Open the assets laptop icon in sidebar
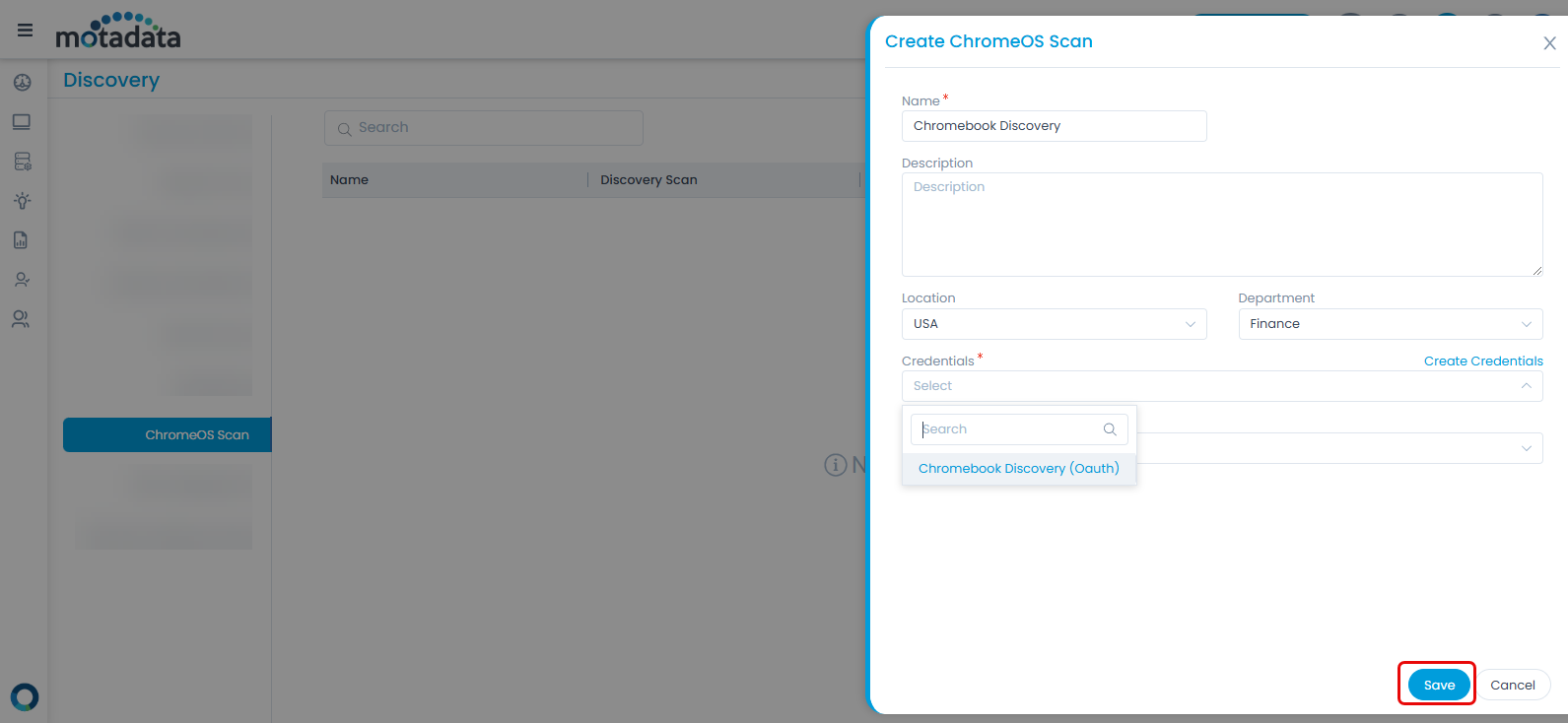Screen dimensions: 1568x723 (22, 122)
